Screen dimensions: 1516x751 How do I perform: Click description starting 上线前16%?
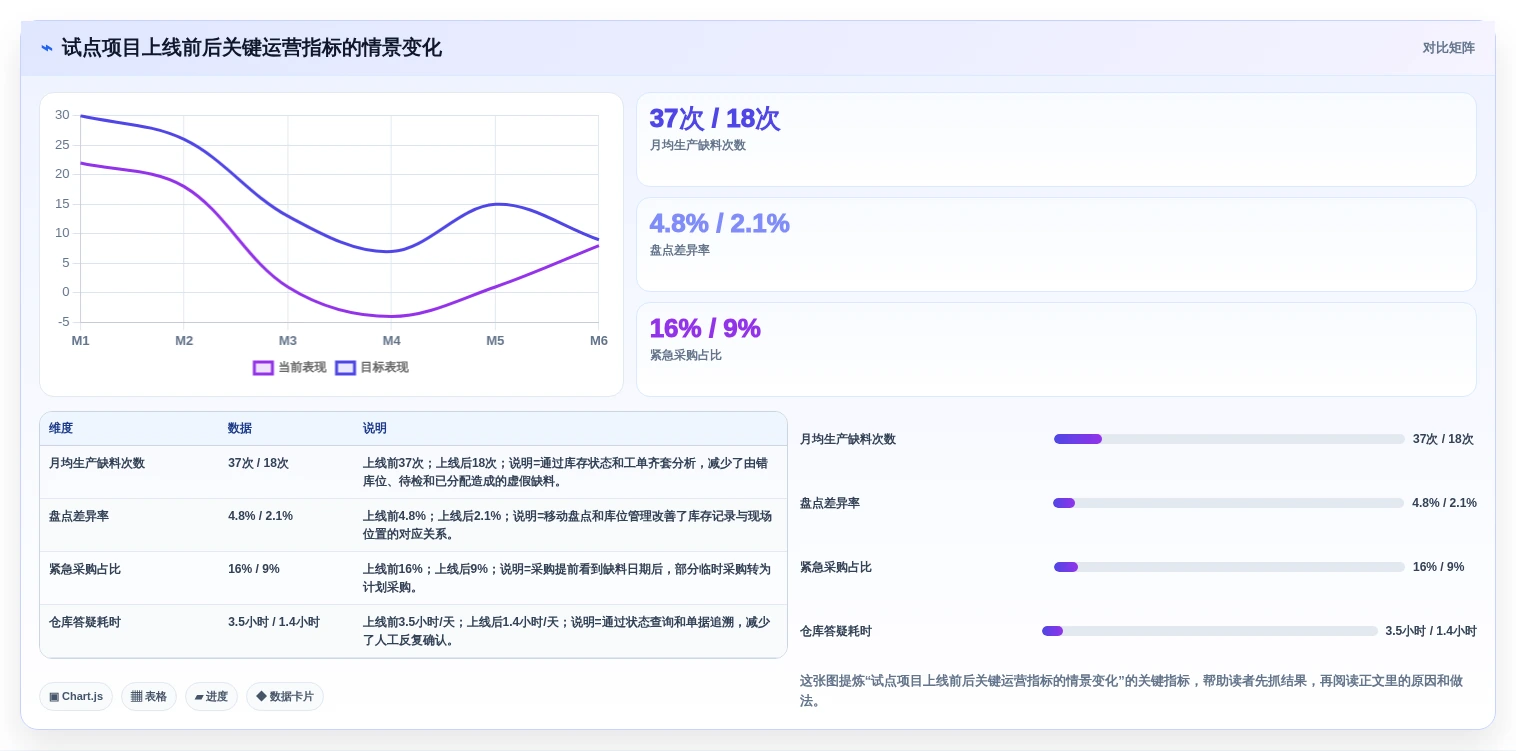(x=566, y=578)
